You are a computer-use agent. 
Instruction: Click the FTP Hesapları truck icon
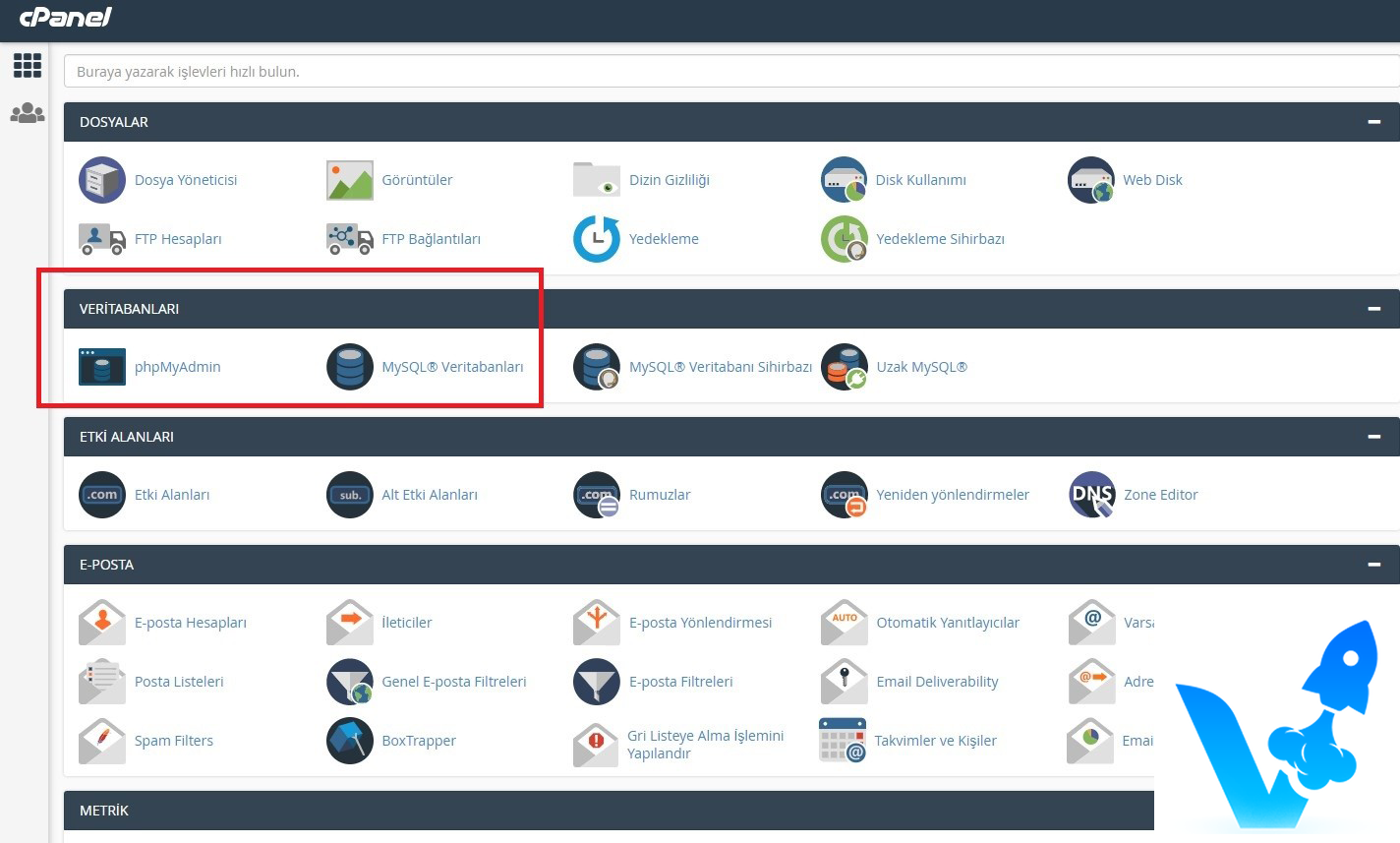pyautogui.click(x=102, y=239)
